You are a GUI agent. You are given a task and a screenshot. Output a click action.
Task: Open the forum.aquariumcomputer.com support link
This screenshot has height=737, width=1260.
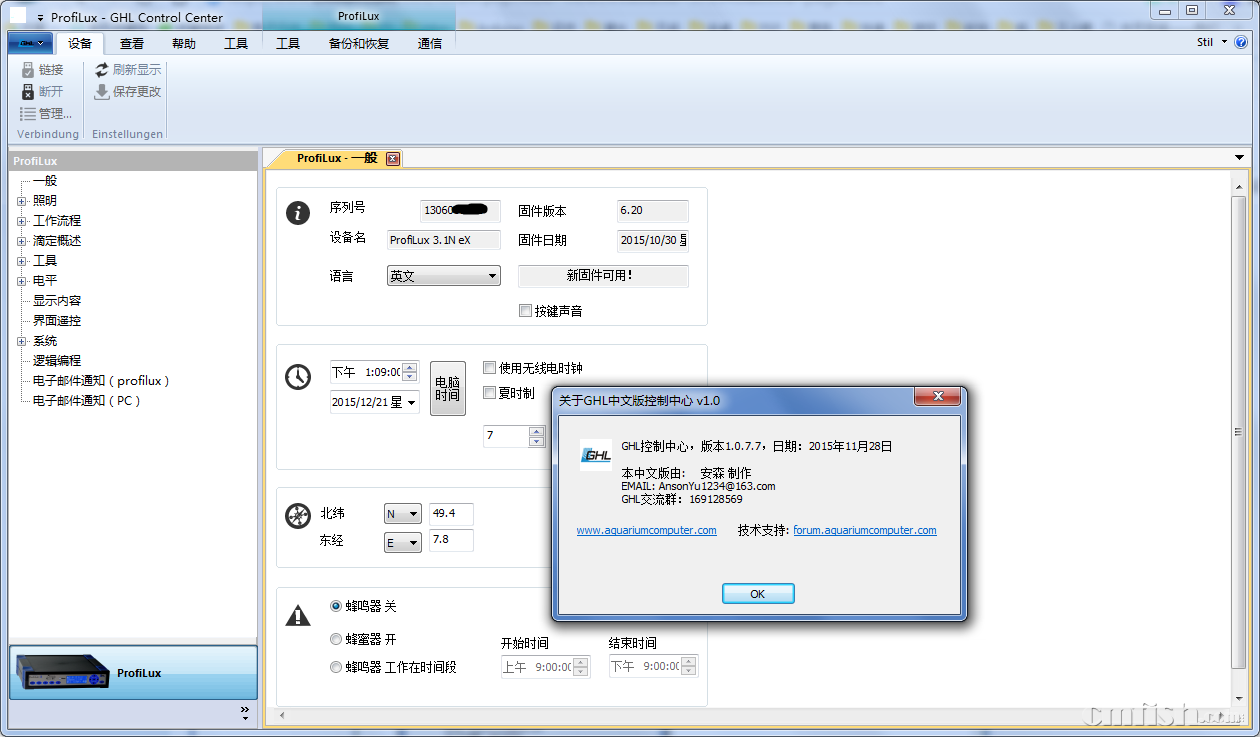pos(864,531)
